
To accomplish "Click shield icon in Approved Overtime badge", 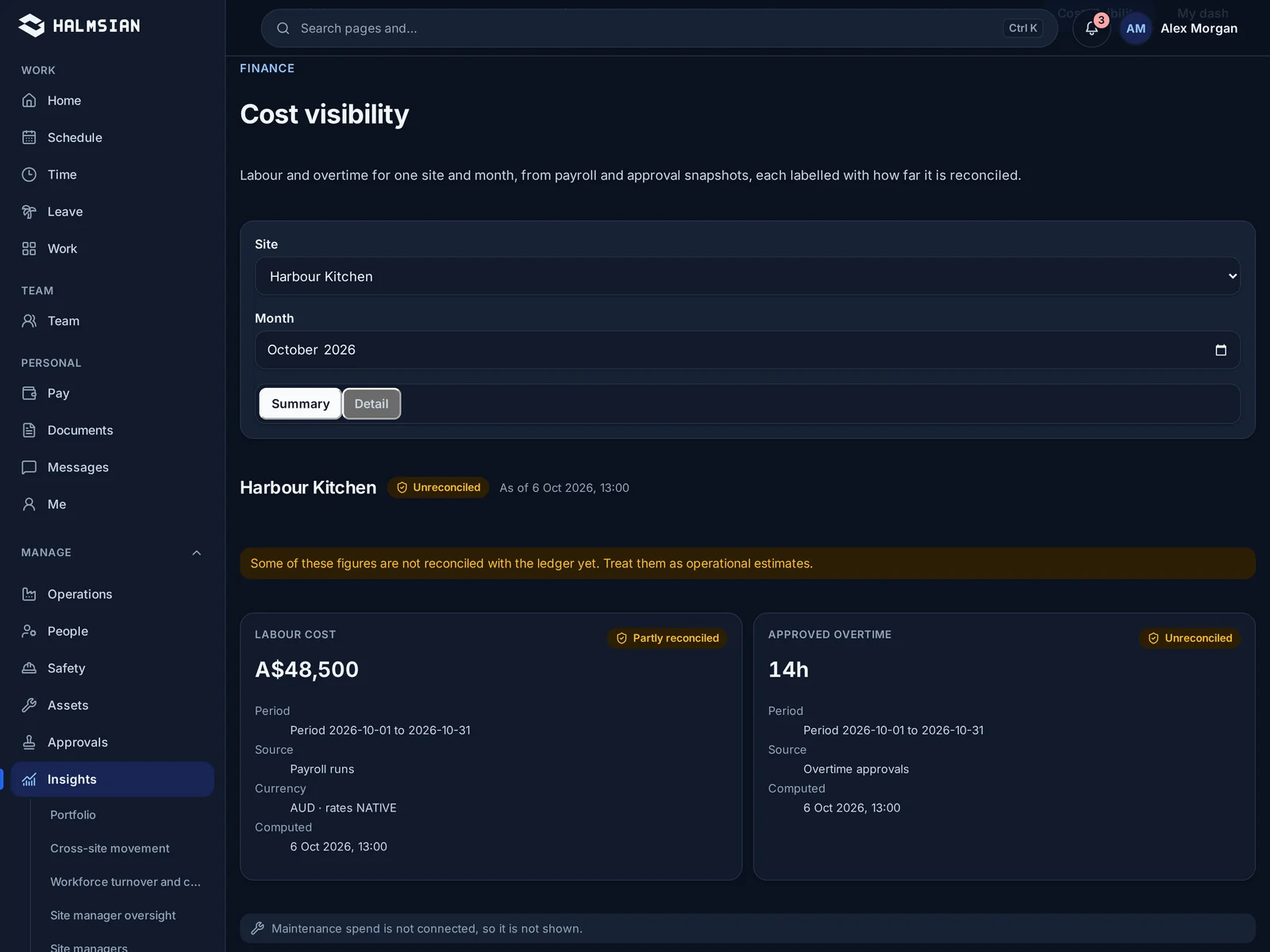I will coord(1153,638).
